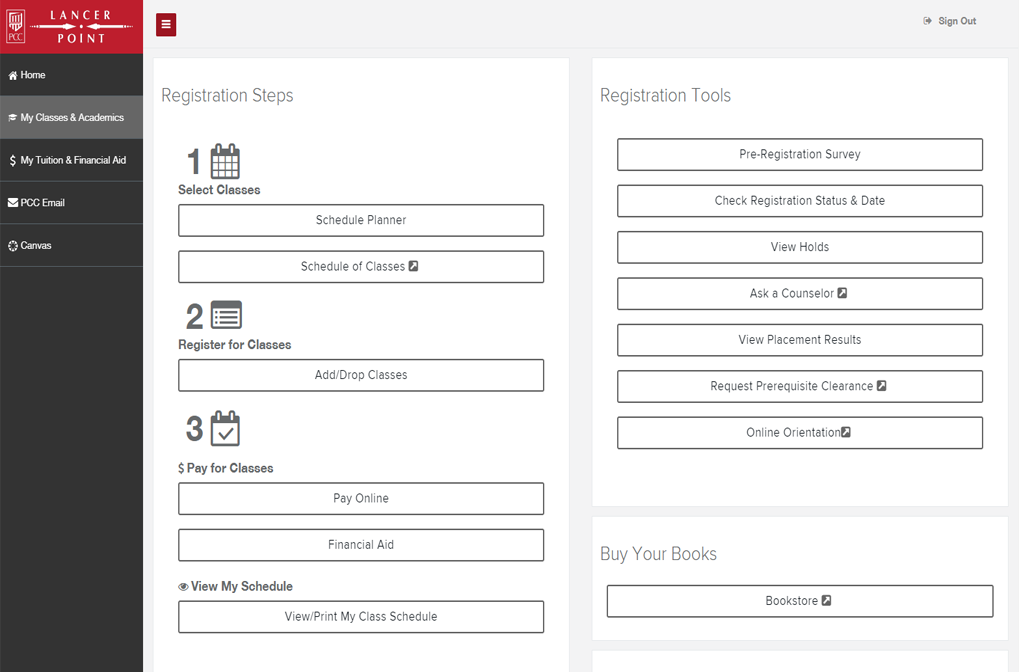Open My Tuition & Financial Aid
Viewport: 1019px width, 672px height.
point(71,161)
